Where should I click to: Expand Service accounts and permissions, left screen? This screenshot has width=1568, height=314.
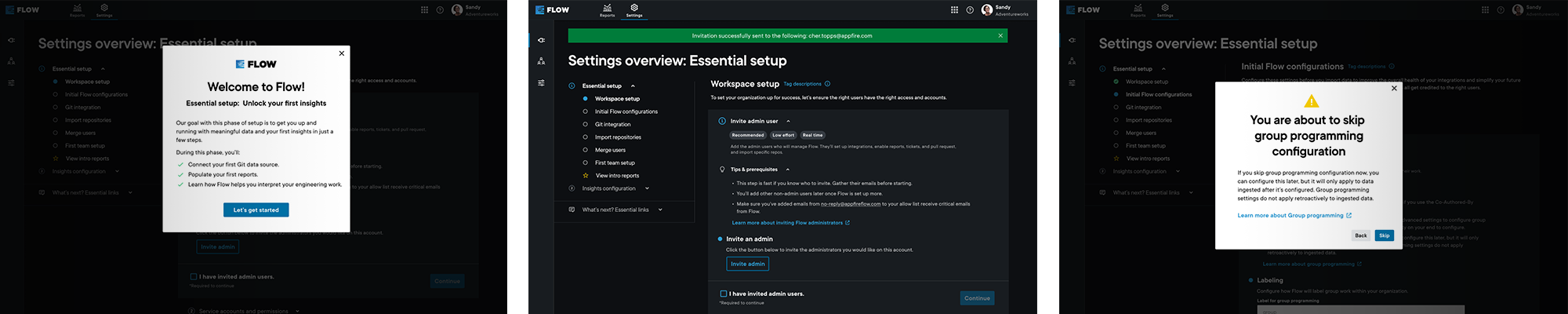[x=299, y=311]
